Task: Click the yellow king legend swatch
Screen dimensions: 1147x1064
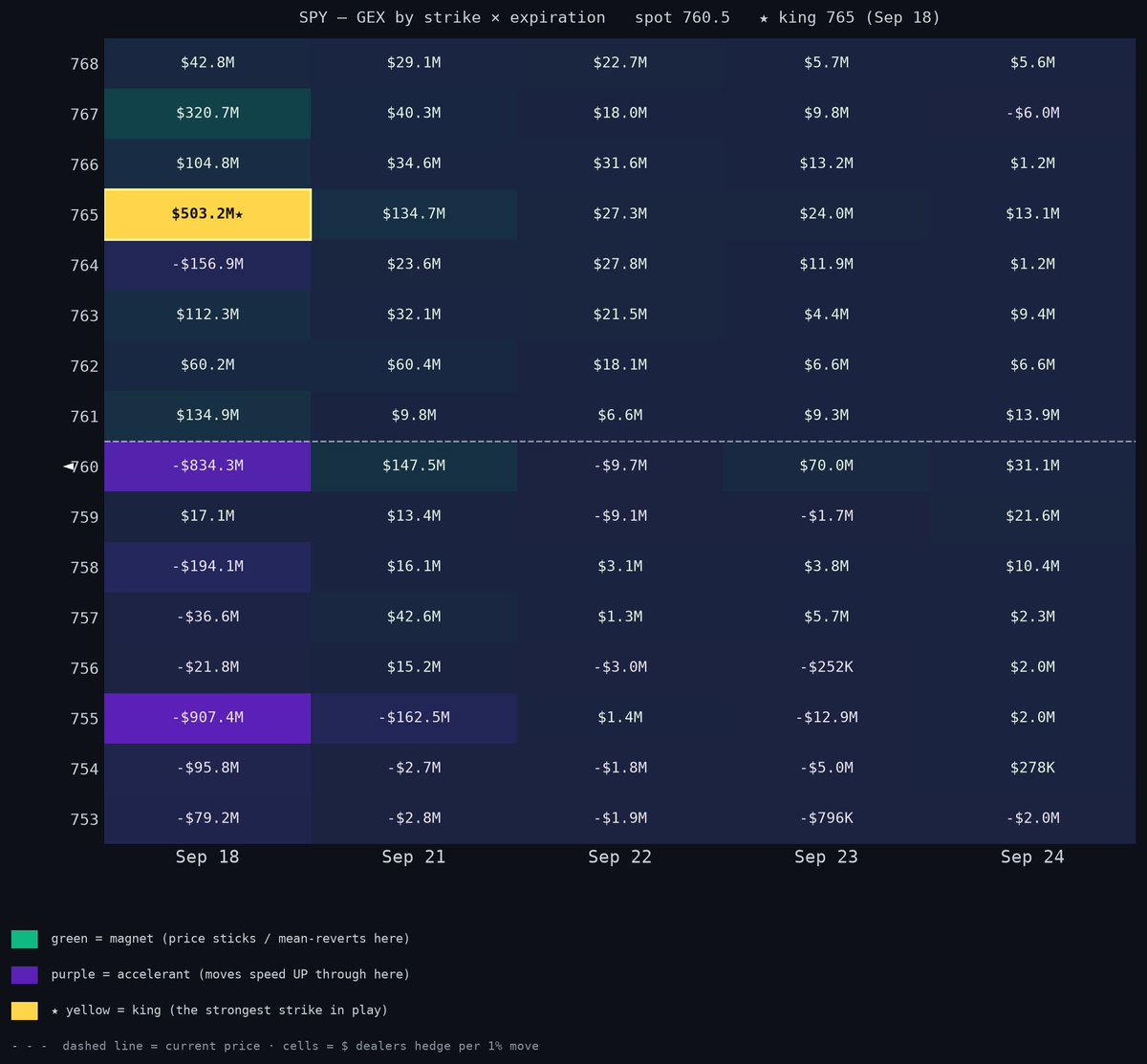Action: click(25, 1010)
